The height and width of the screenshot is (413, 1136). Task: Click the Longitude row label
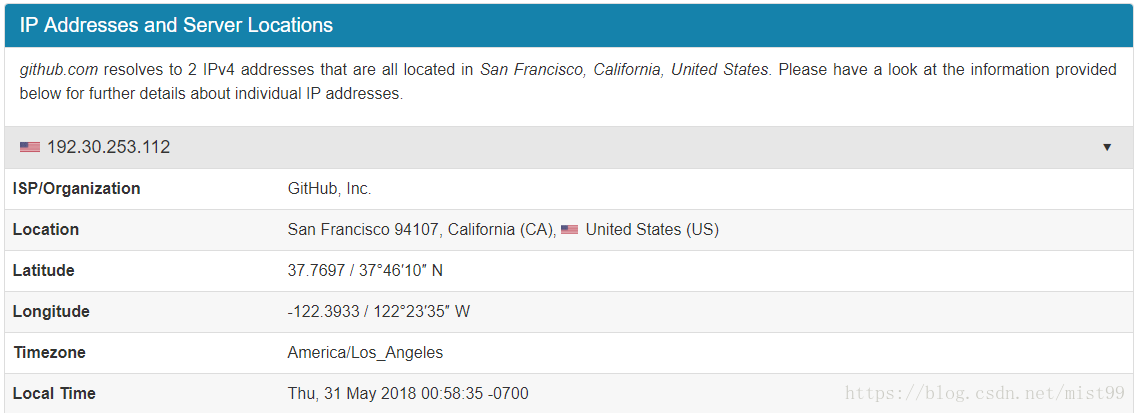coord(51,312)
